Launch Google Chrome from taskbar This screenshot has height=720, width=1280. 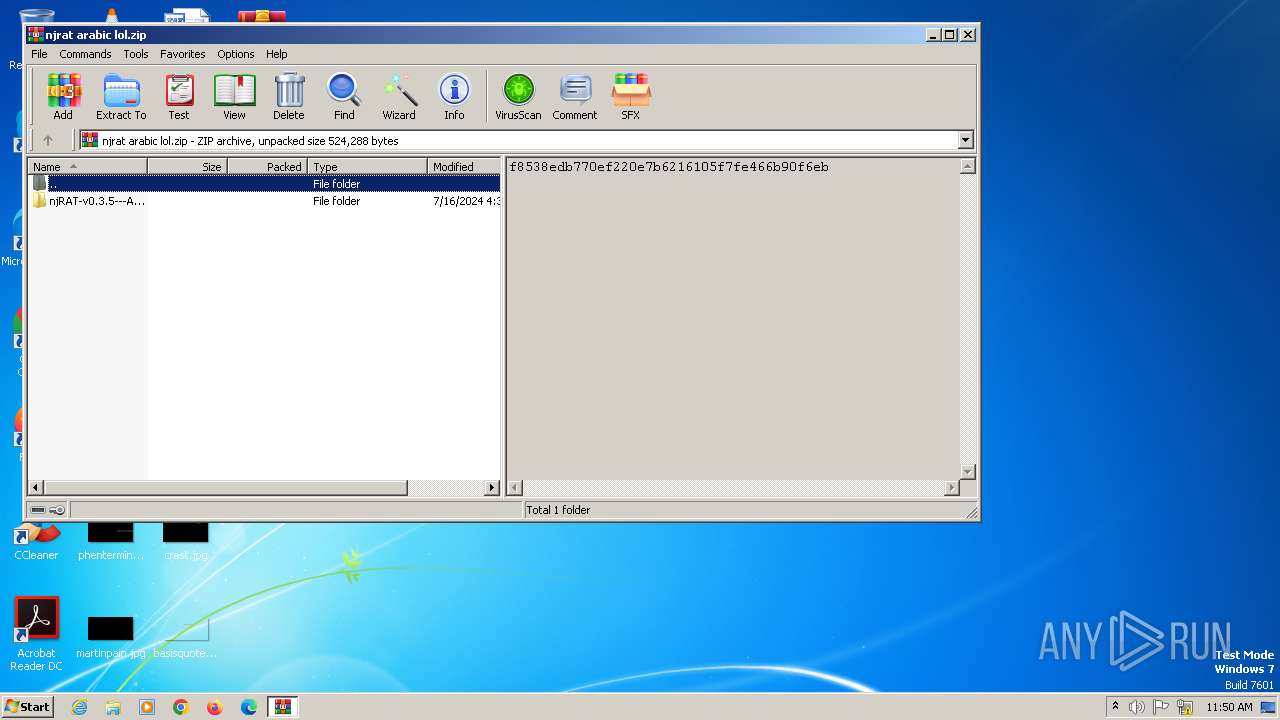181,707
